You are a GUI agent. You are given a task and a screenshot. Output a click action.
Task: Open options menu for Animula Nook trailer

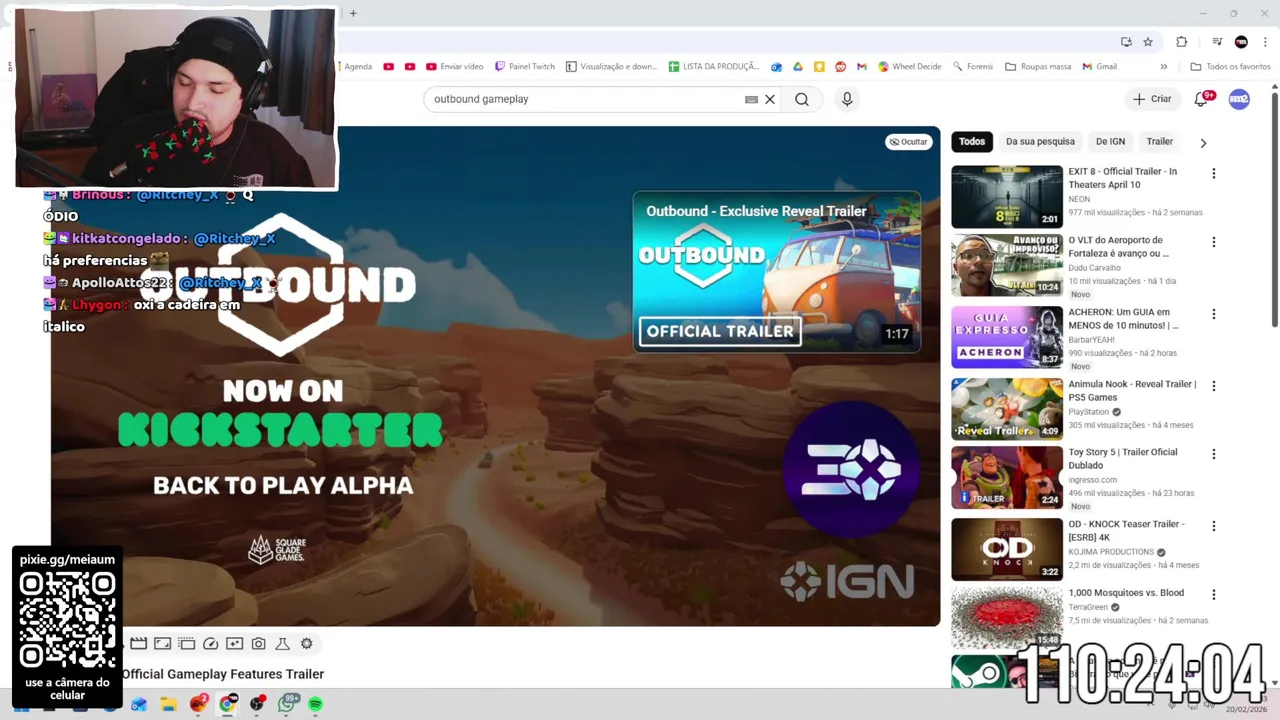coord(1214,386)
